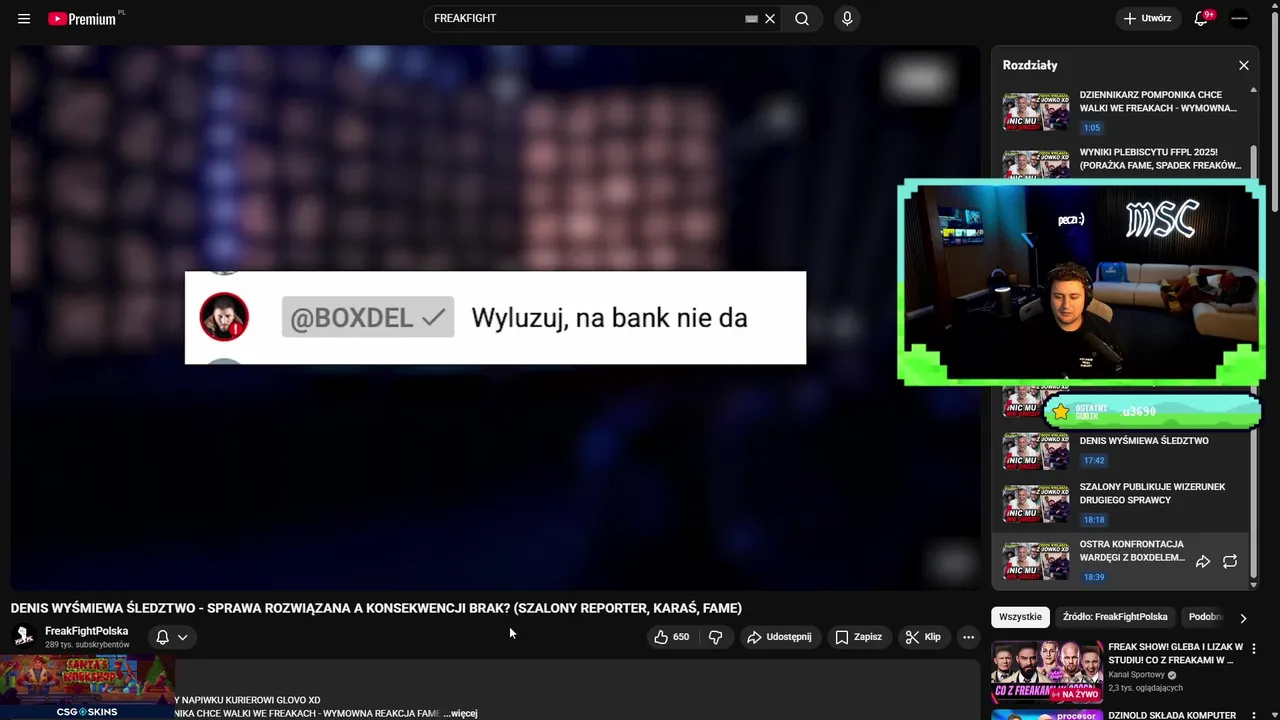Close the Rozdziały chapters panel
Image resolution: width=1280 pixels, height=720 pixels.
[x=1243, y=65]
